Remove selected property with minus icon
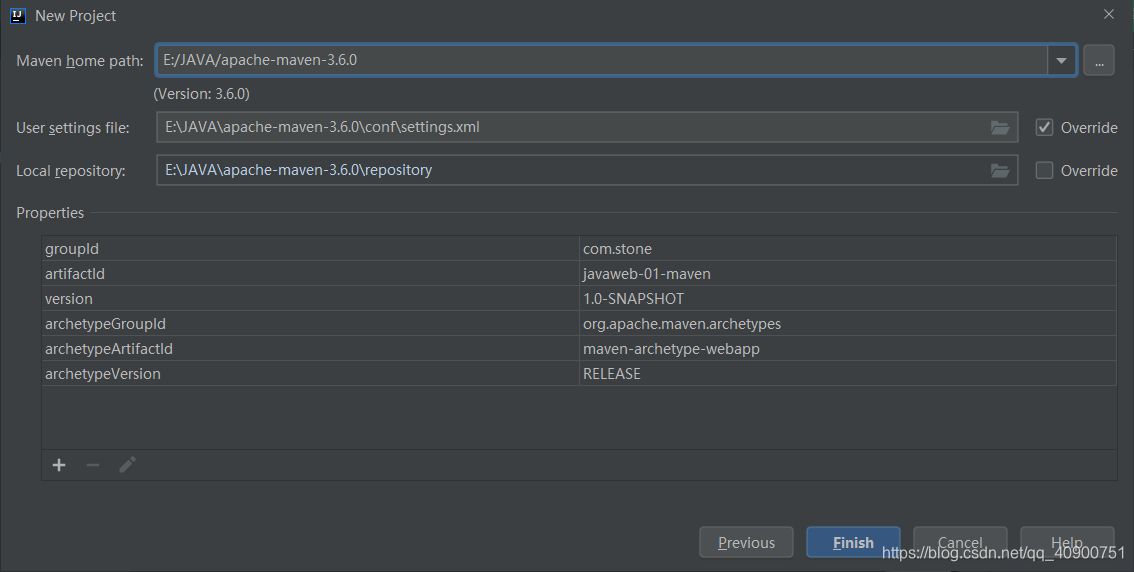Image resolution: width=1134 pixels, height=572 pixels. coord(93,465)
